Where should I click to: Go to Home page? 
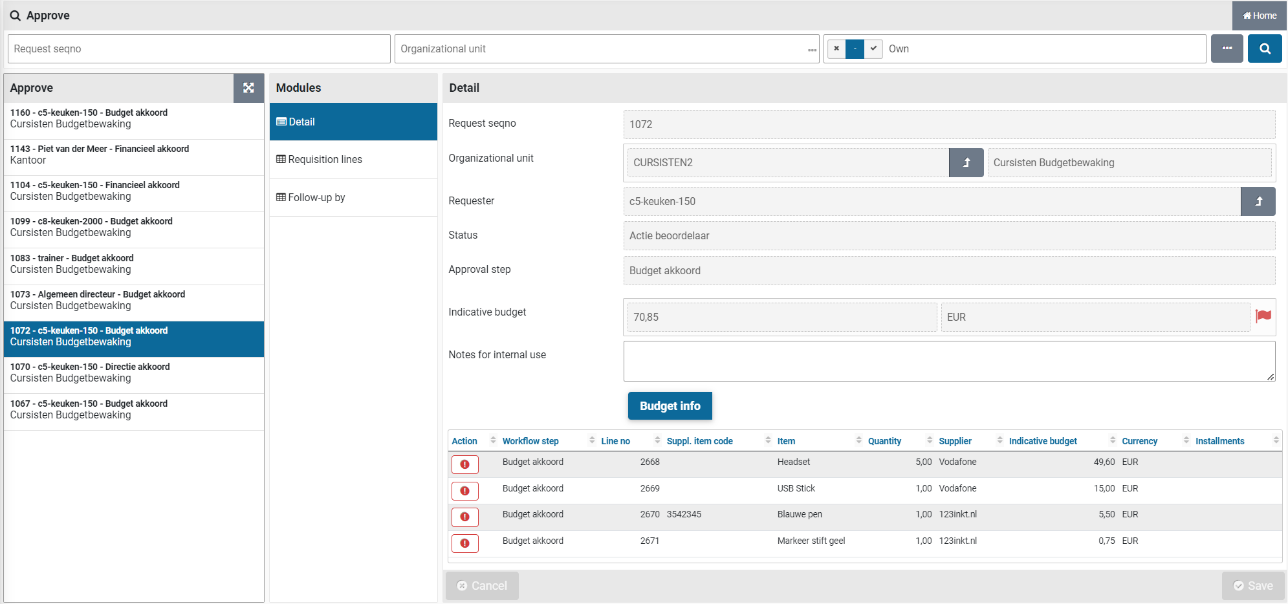[1259, 16]
